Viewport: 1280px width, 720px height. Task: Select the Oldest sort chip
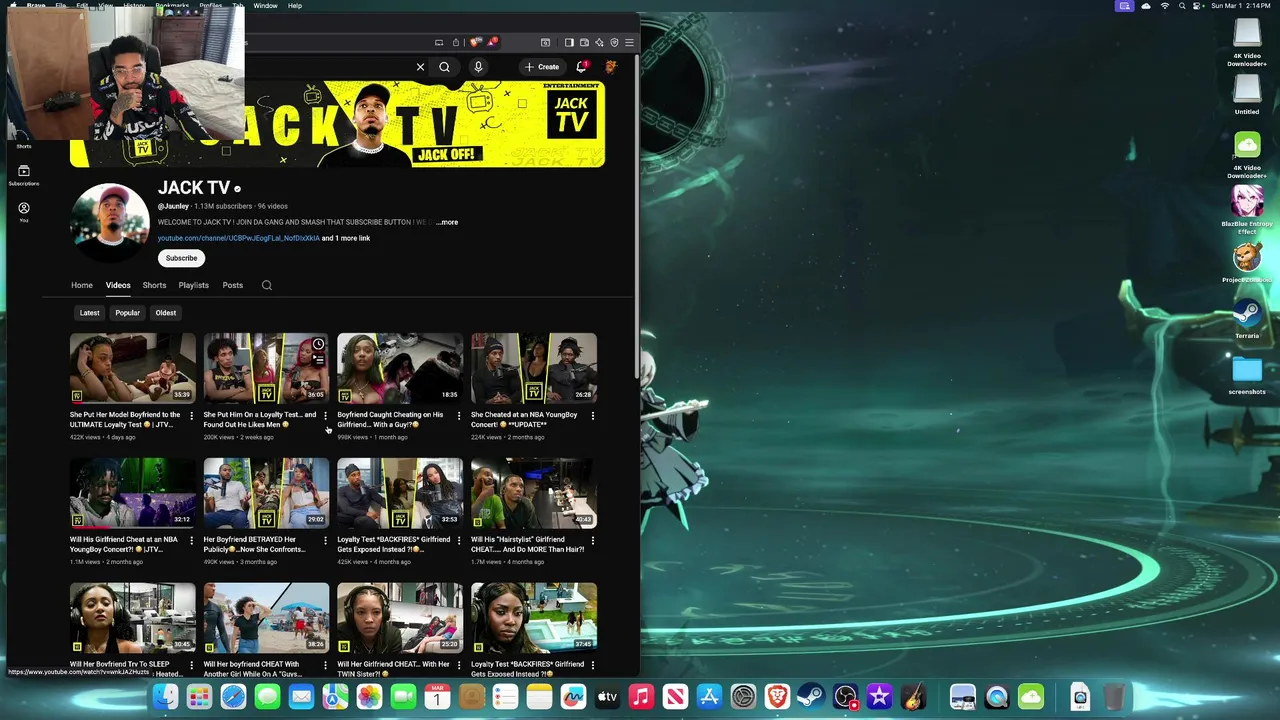pyautogui.click(x=166, y=313)
